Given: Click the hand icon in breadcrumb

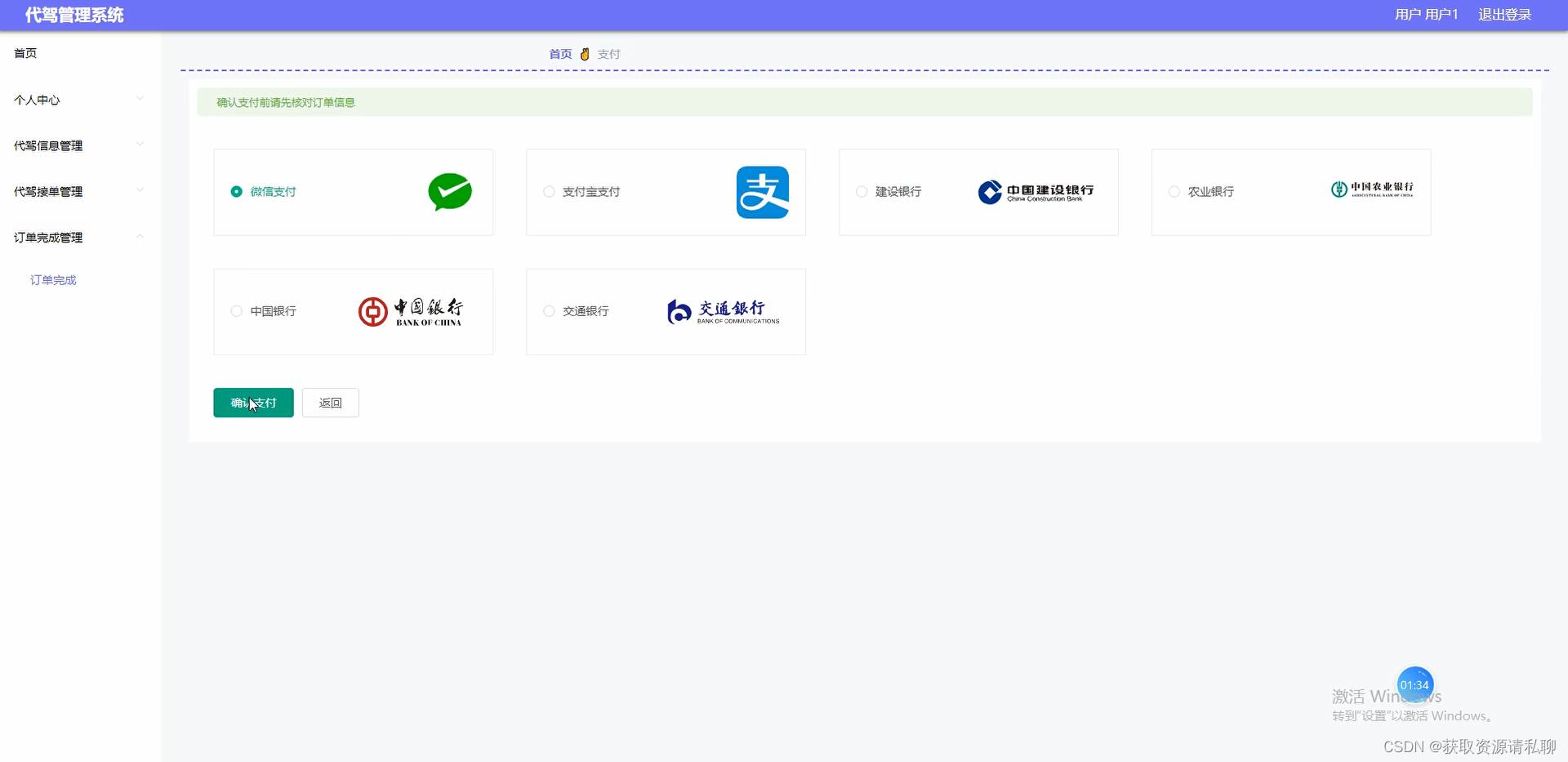Looking at the screenshot, I should (585, 54).
